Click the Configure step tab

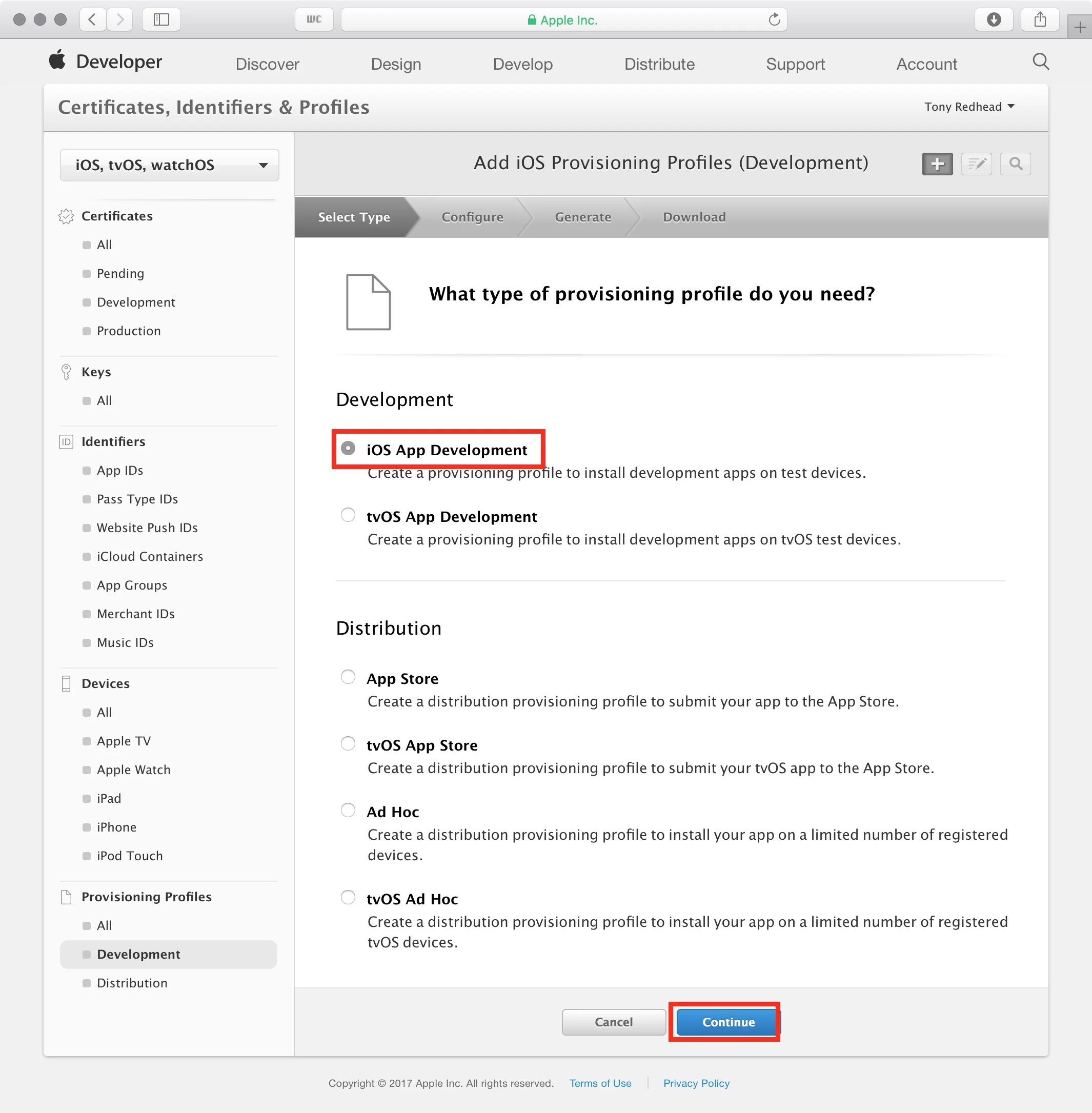coord(472,217)
